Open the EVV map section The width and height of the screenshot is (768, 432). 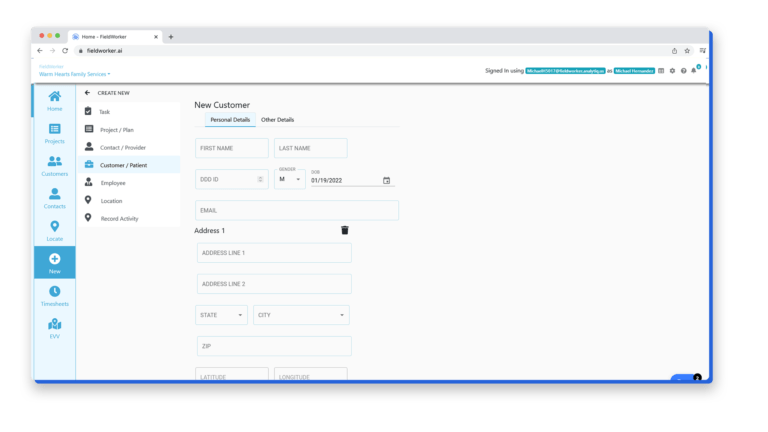tap(54, 329)
